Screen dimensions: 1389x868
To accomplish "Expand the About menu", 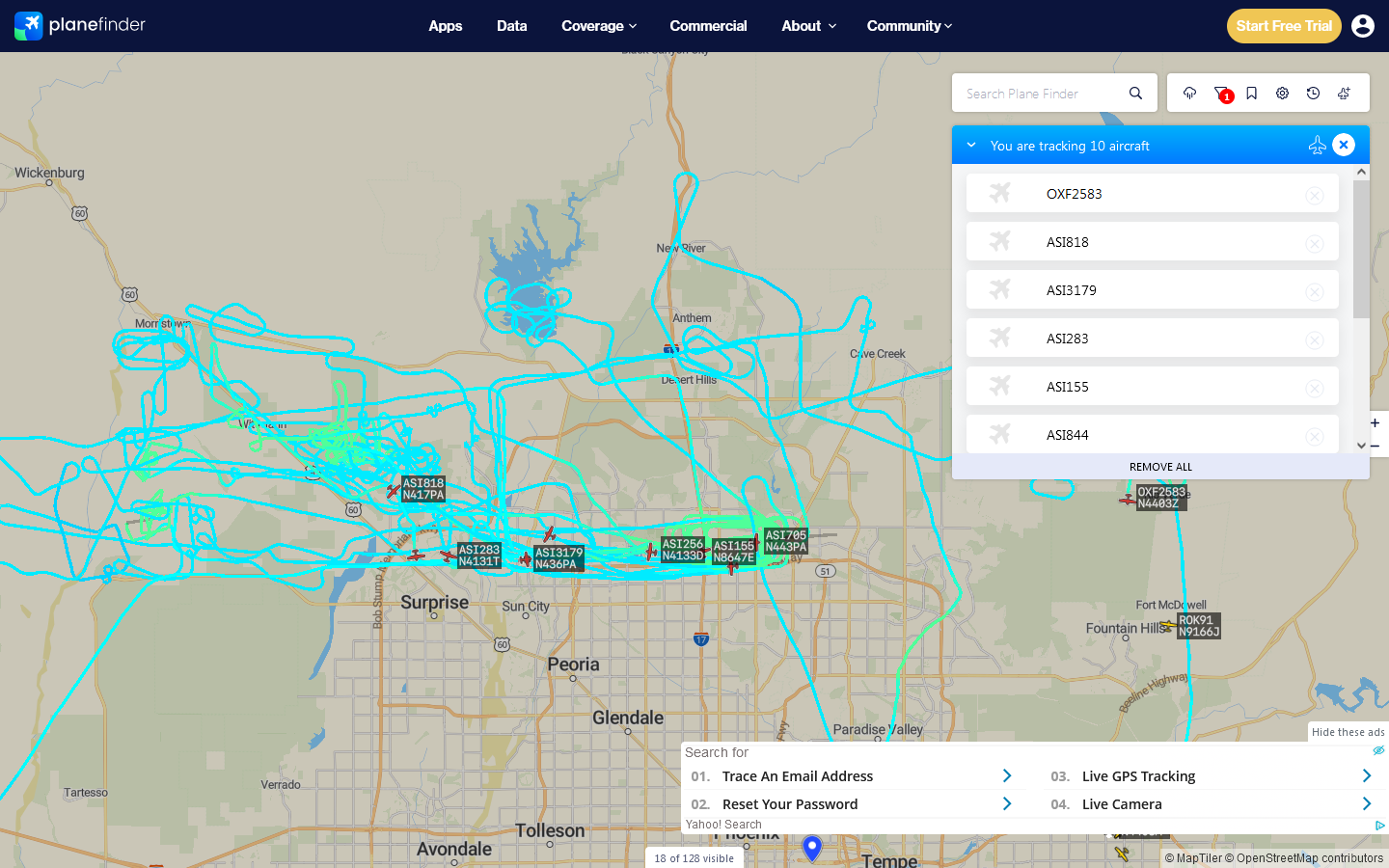I will (x=808, y=26).
